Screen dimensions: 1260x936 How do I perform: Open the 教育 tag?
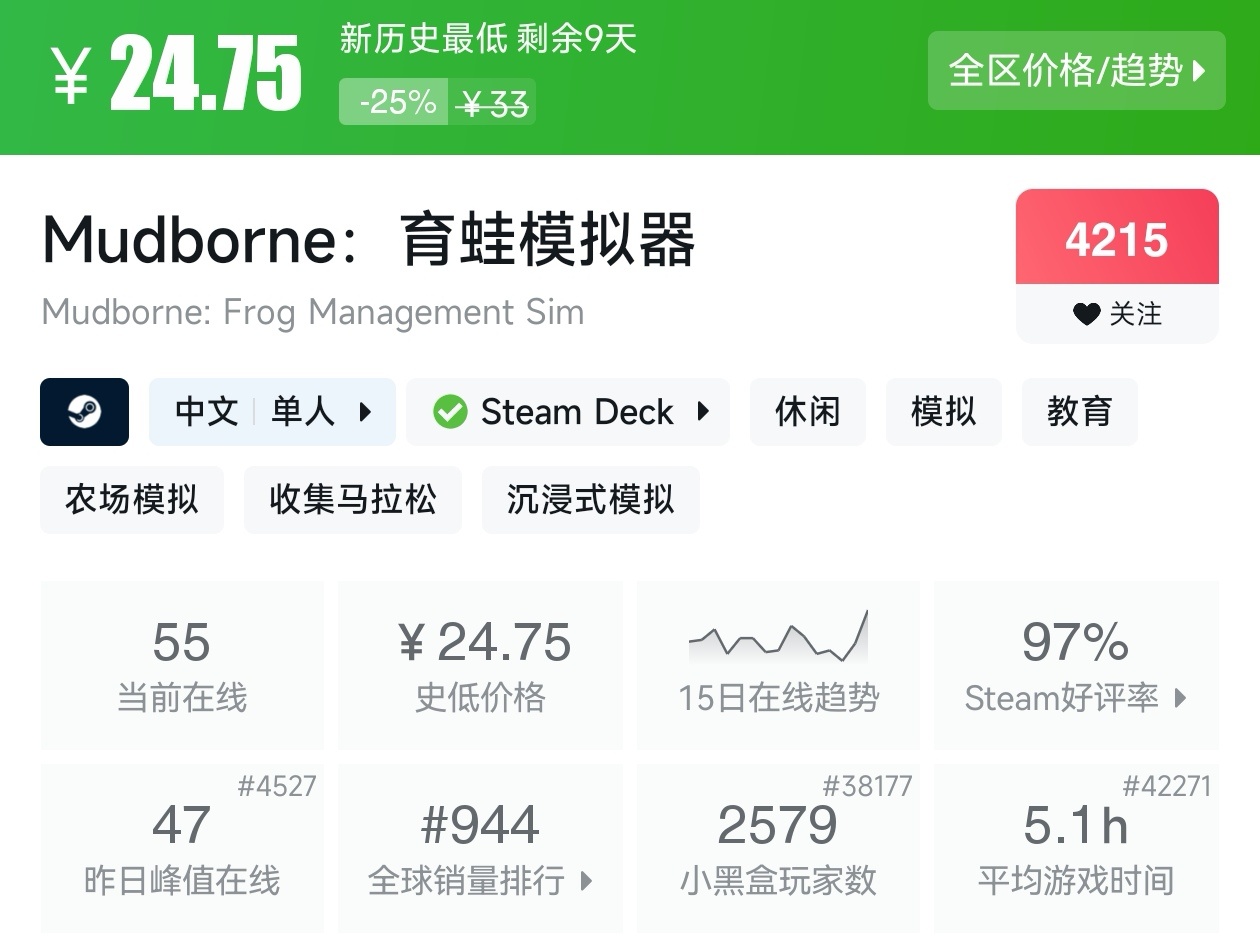click(x=1079, y=412)
